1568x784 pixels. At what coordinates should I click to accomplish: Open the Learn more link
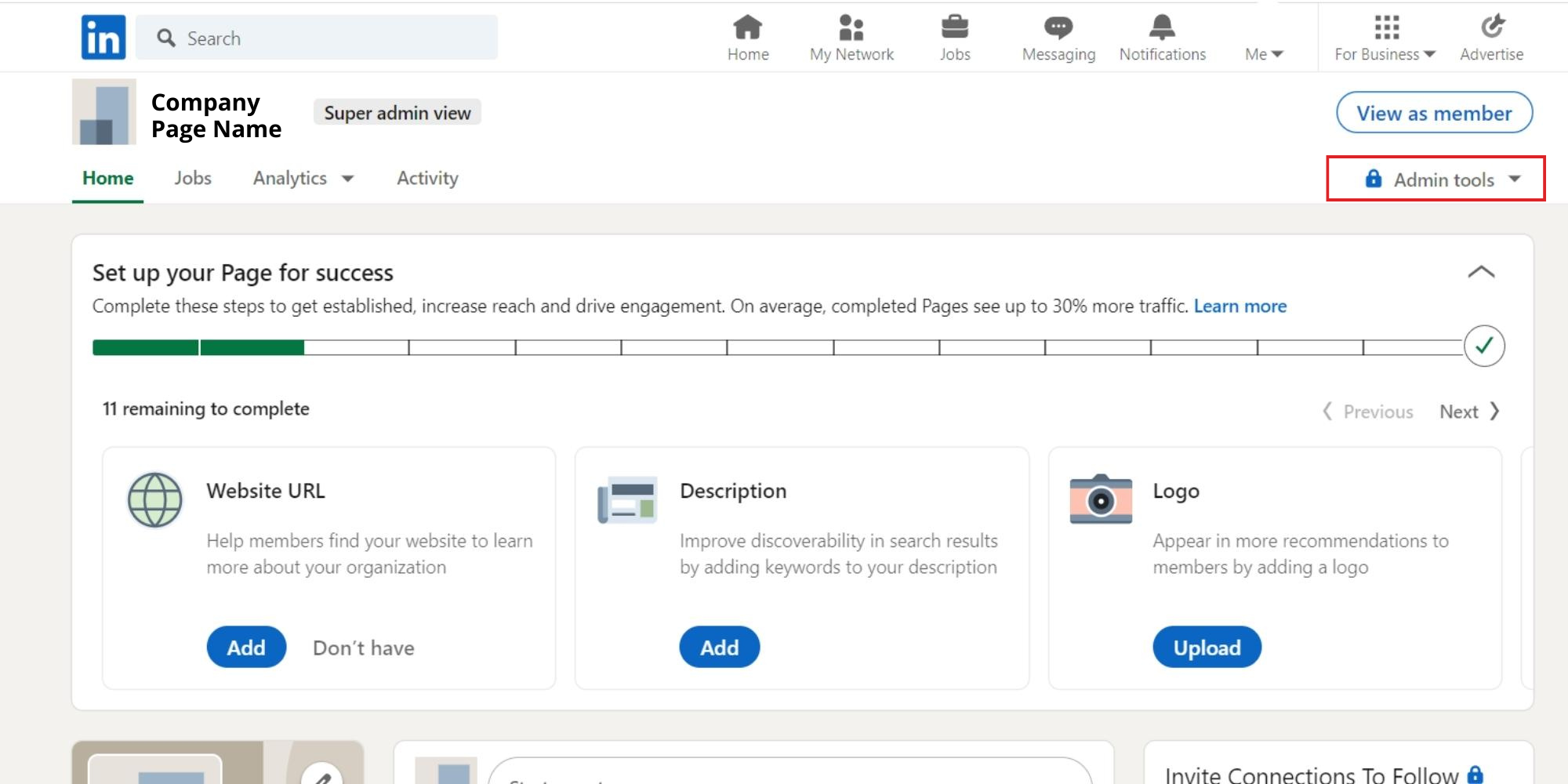(x=1240, y=307)
